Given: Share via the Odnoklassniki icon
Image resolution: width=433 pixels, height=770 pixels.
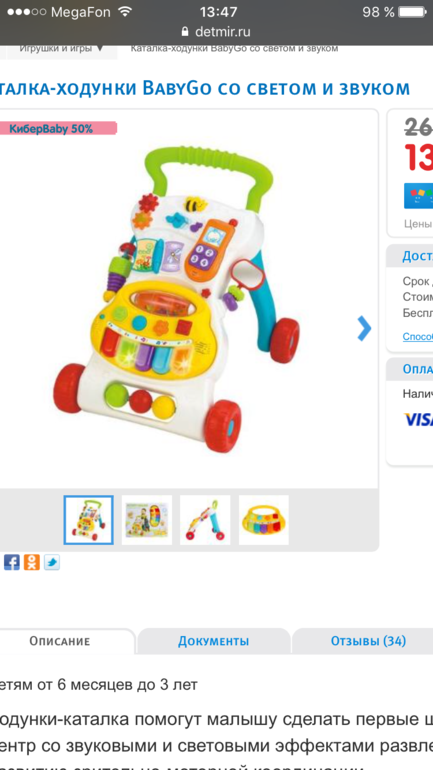Looking at the screenshot, I should pos(32,562).
